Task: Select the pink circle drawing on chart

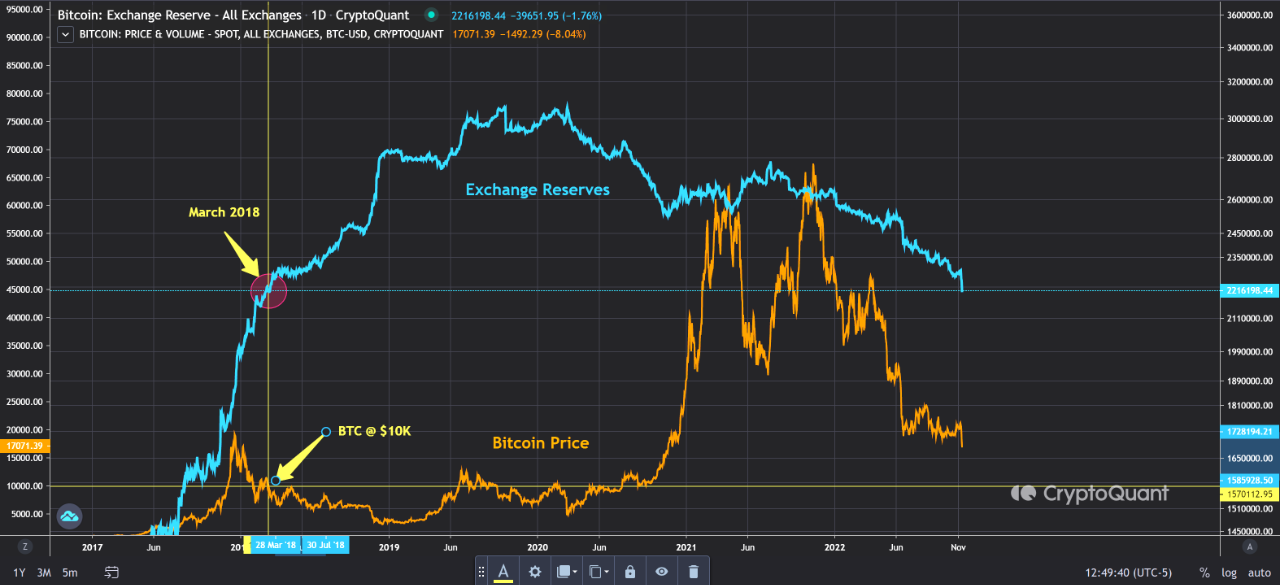Action: 269,290
